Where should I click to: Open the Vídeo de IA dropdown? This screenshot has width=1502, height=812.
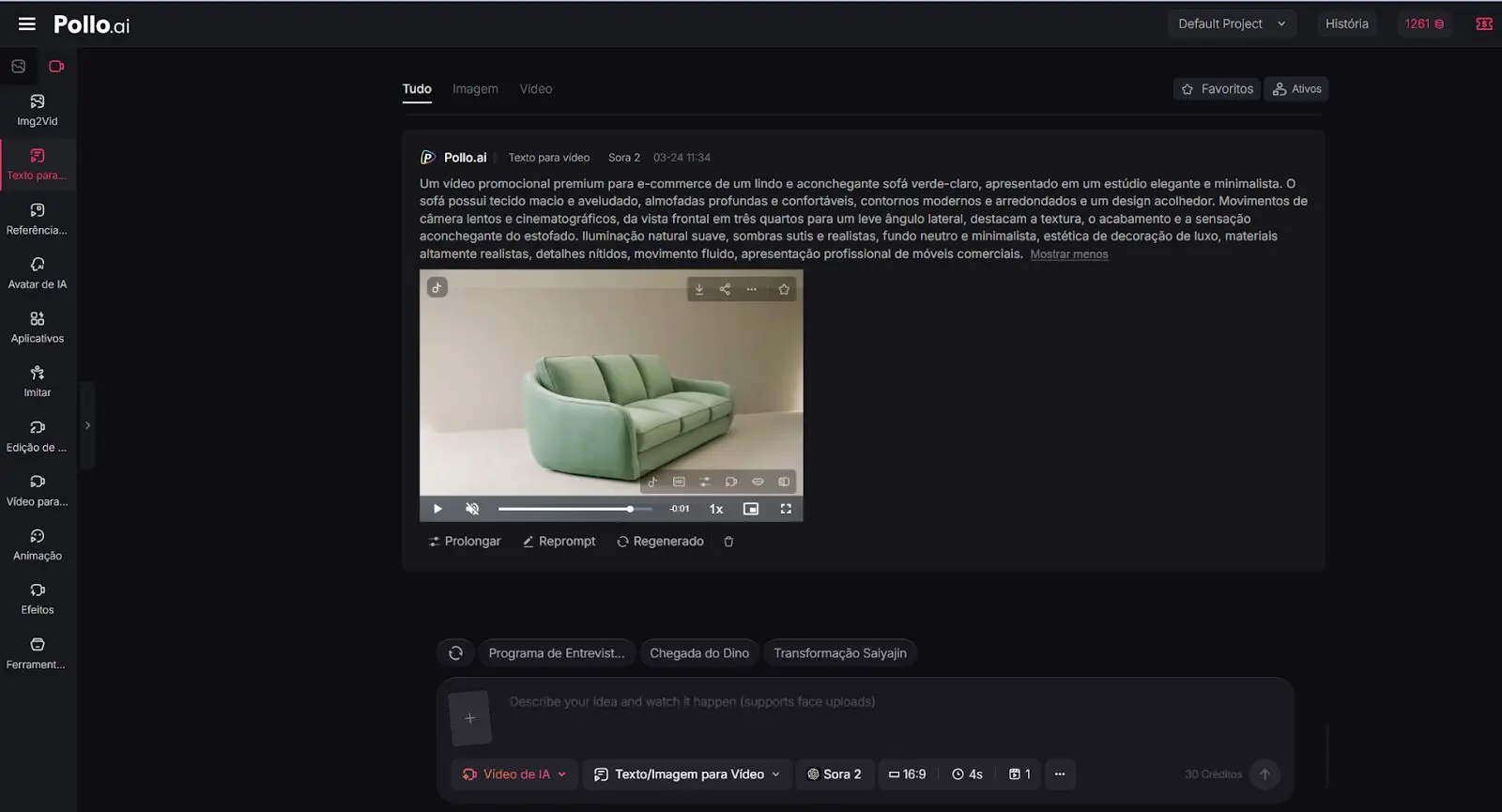click(x=514, y=774)
